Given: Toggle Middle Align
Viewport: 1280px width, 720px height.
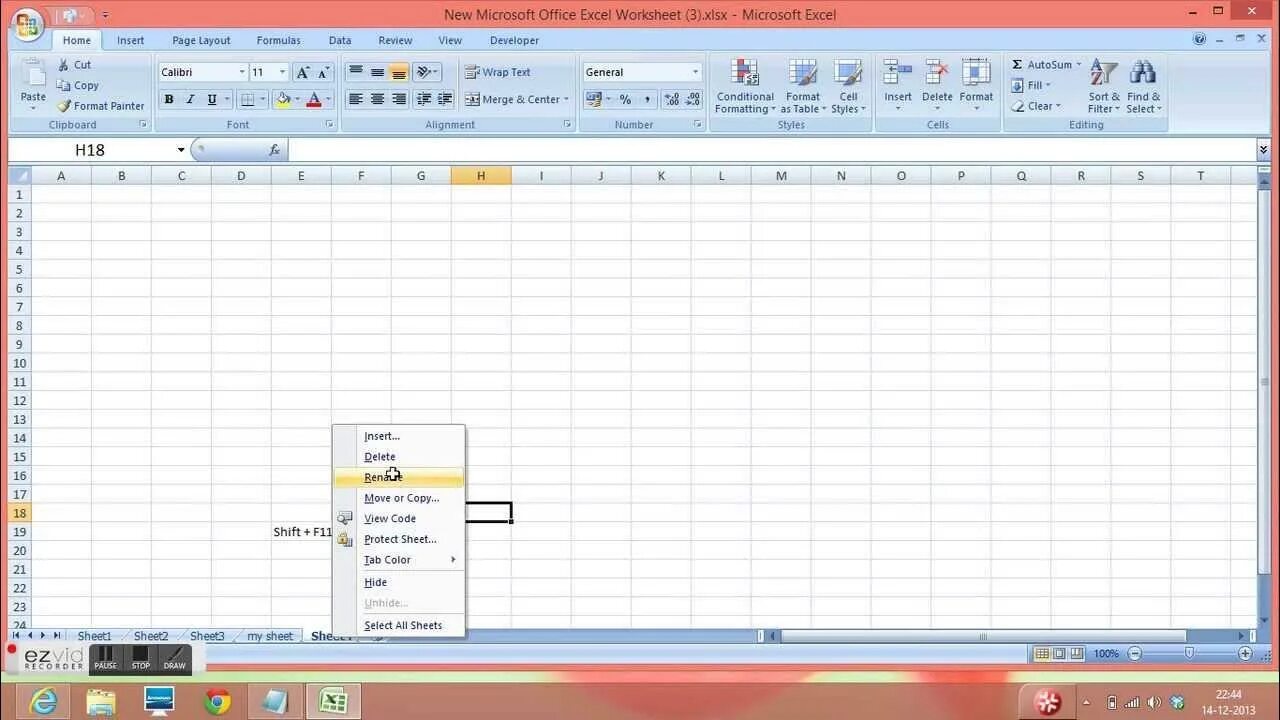Looking at the screenshot, I should [377, 72].
